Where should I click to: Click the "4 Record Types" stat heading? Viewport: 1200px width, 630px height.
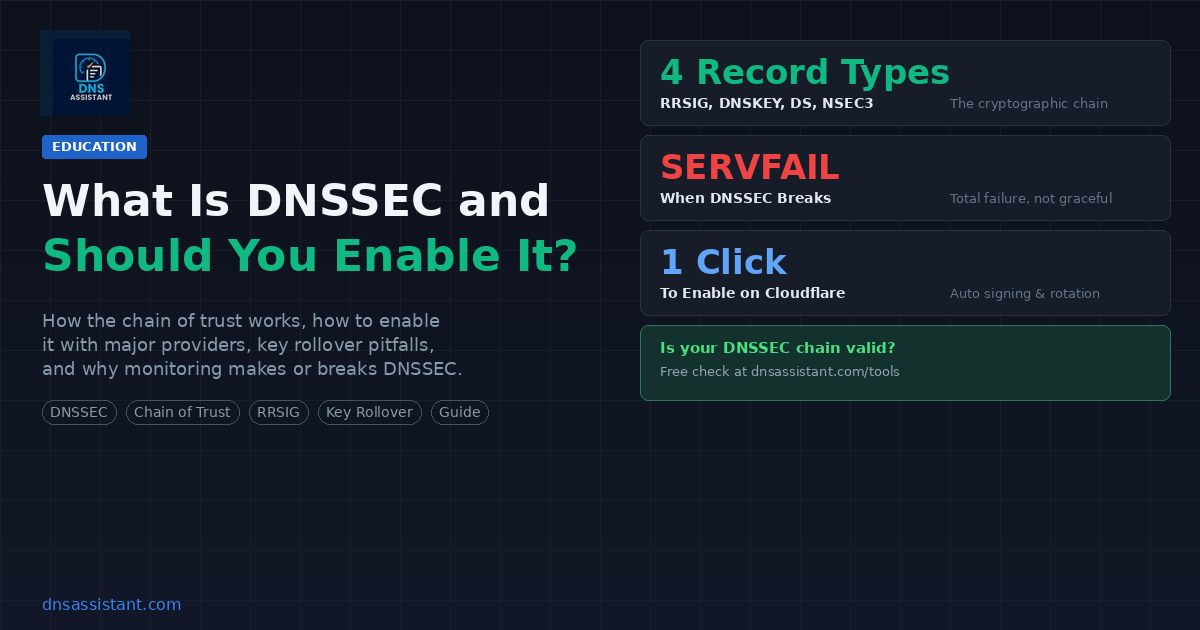pos(805,72)
